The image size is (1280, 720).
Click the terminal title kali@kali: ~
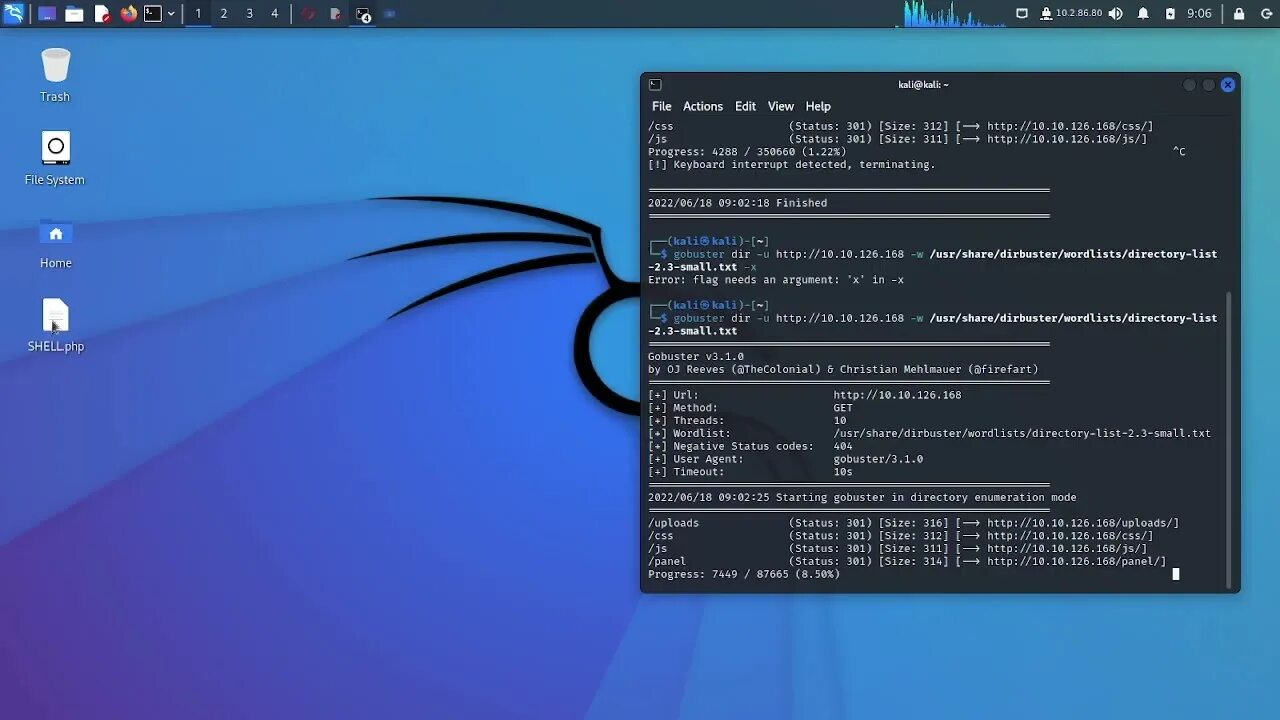[923, 85]
